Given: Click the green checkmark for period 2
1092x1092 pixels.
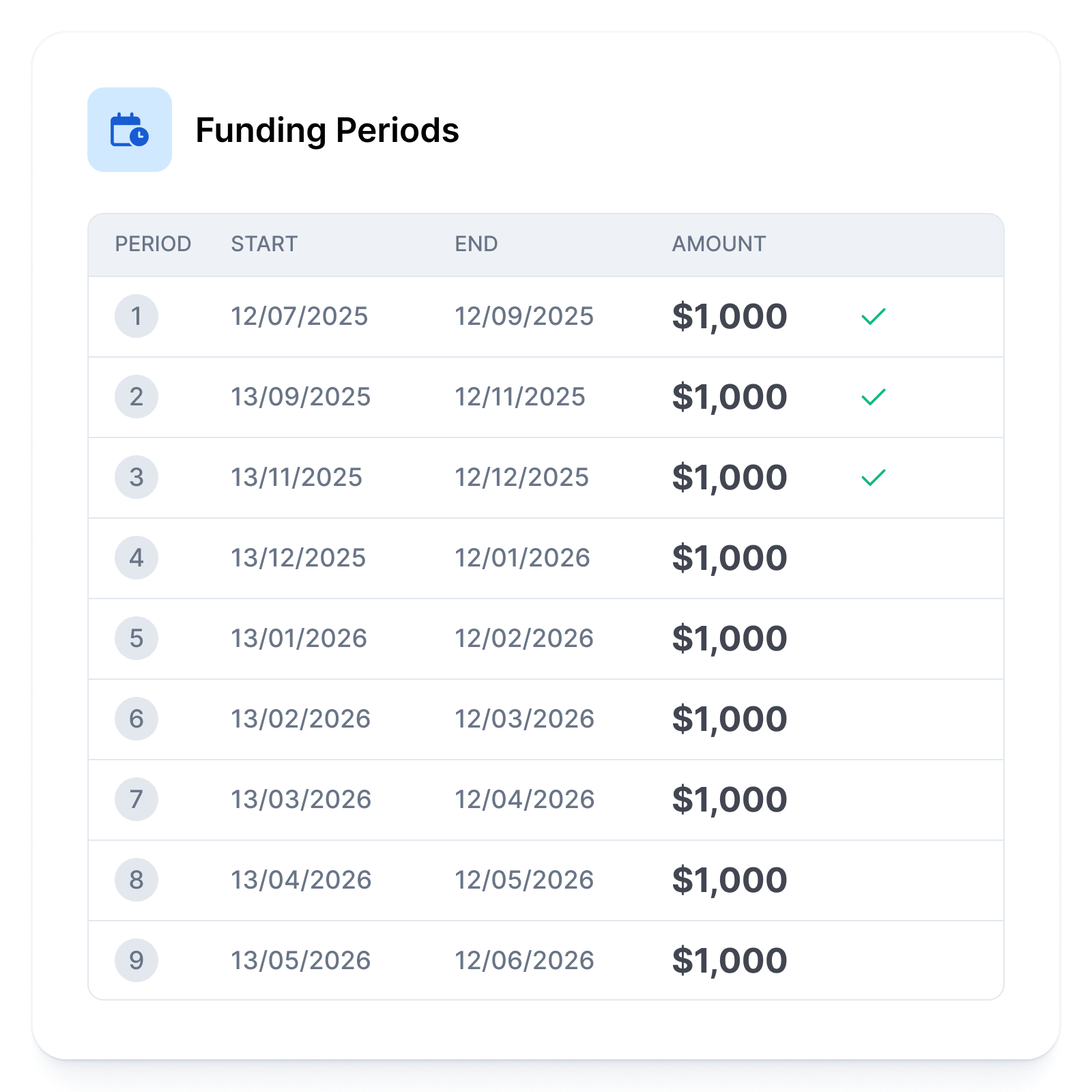Looking at the screenshot, I should 873,397.
